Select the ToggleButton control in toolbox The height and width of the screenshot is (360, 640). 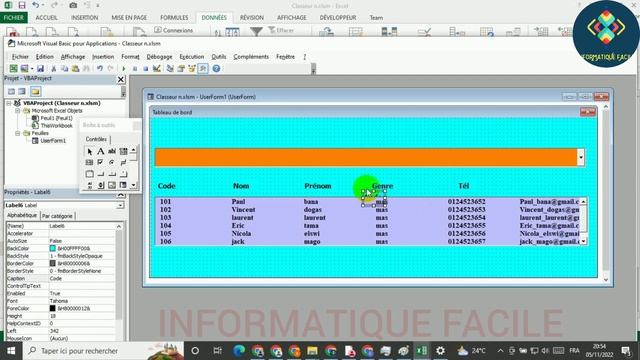click(x=123, y=162)
